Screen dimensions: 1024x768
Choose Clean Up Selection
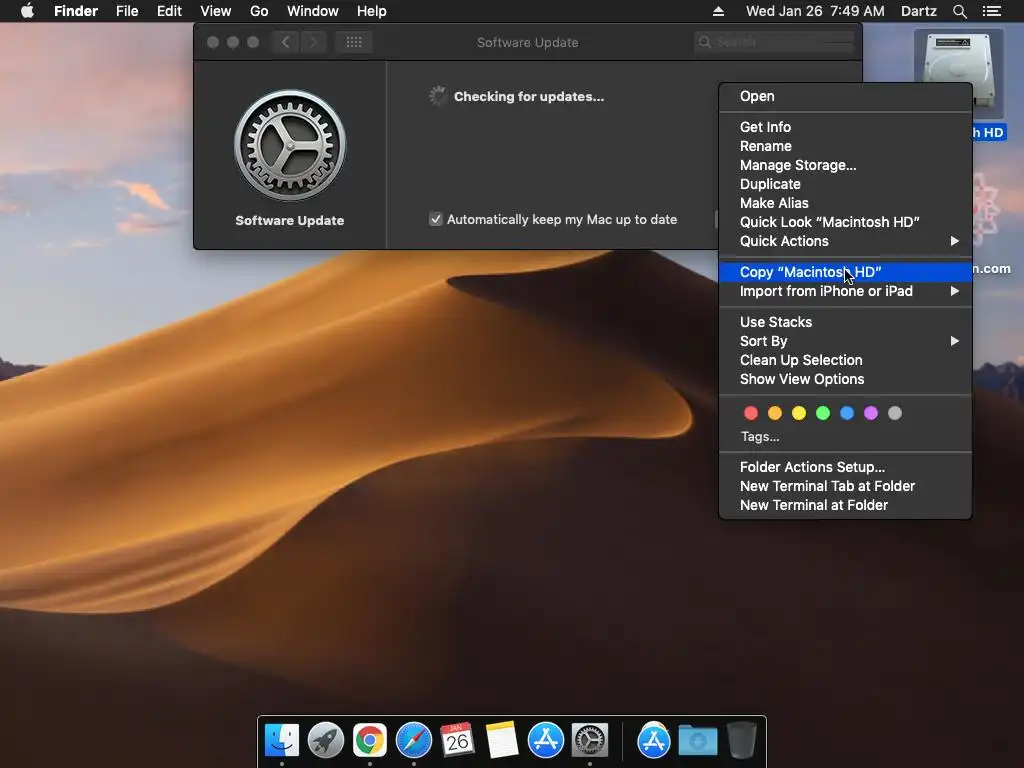tap(845, 360)
